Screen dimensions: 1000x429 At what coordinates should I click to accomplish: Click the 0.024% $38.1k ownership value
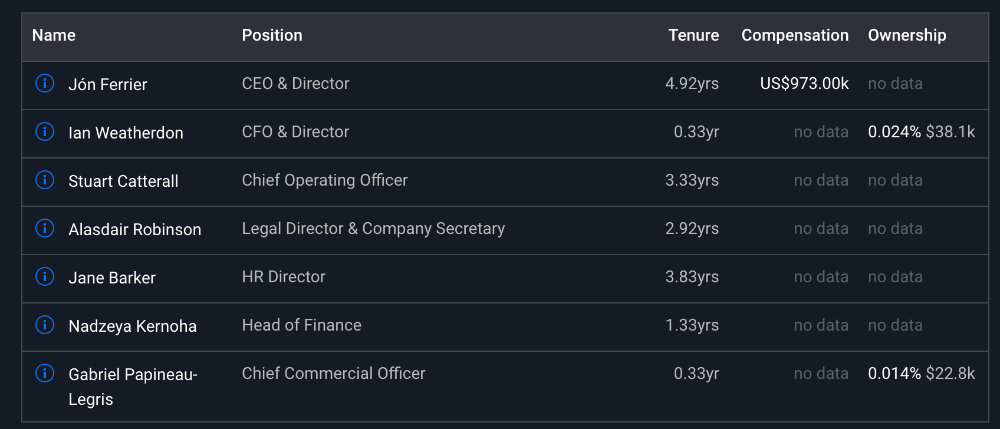point(921,132)
